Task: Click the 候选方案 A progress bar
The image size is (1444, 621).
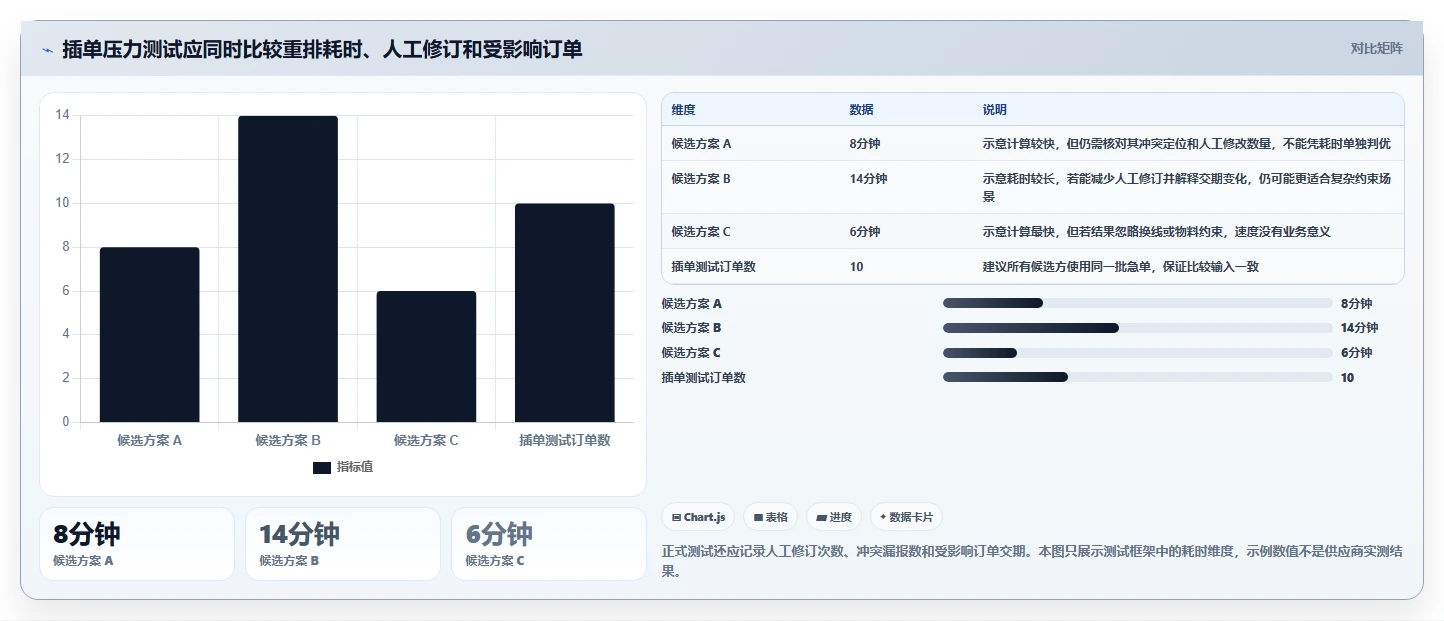Action: pos(1137,303)
